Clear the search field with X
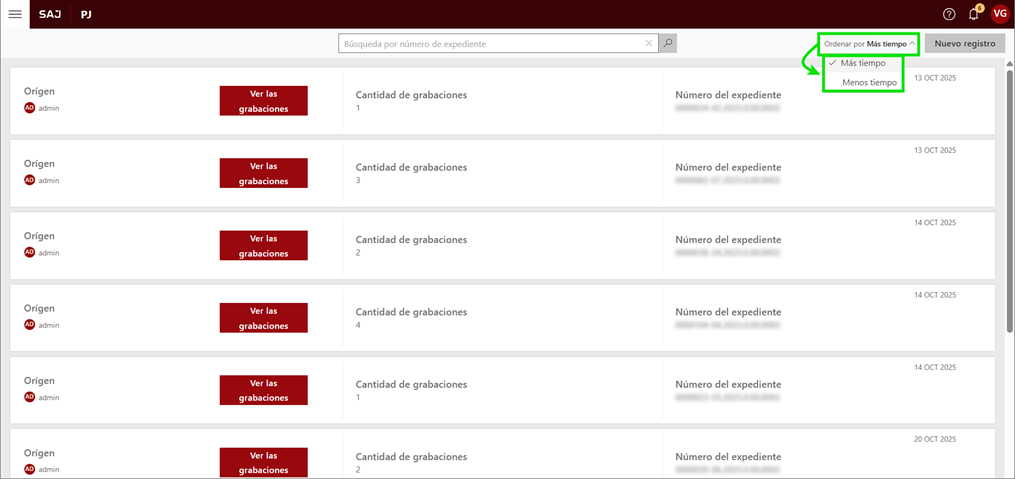This screenshot has height=479, width=1015. [649, 44]
